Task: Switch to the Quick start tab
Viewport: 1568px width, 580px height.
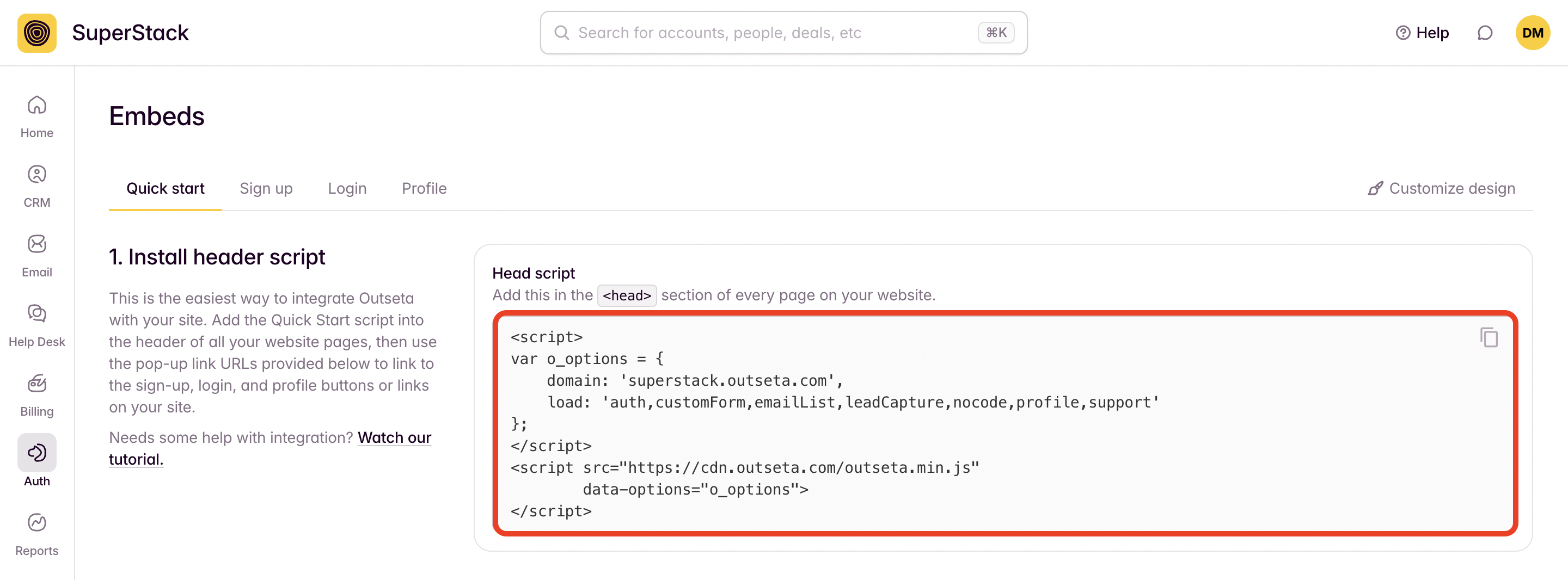Action: click(165, 189)
